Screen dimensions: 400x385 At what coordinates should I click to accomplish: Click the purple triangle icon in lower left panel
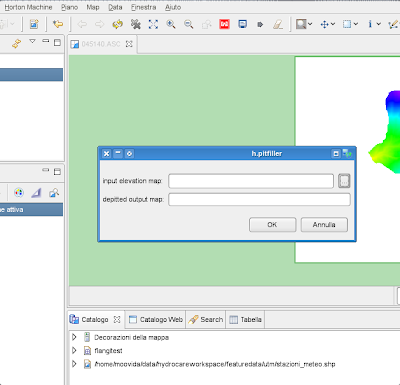point(36,193)
